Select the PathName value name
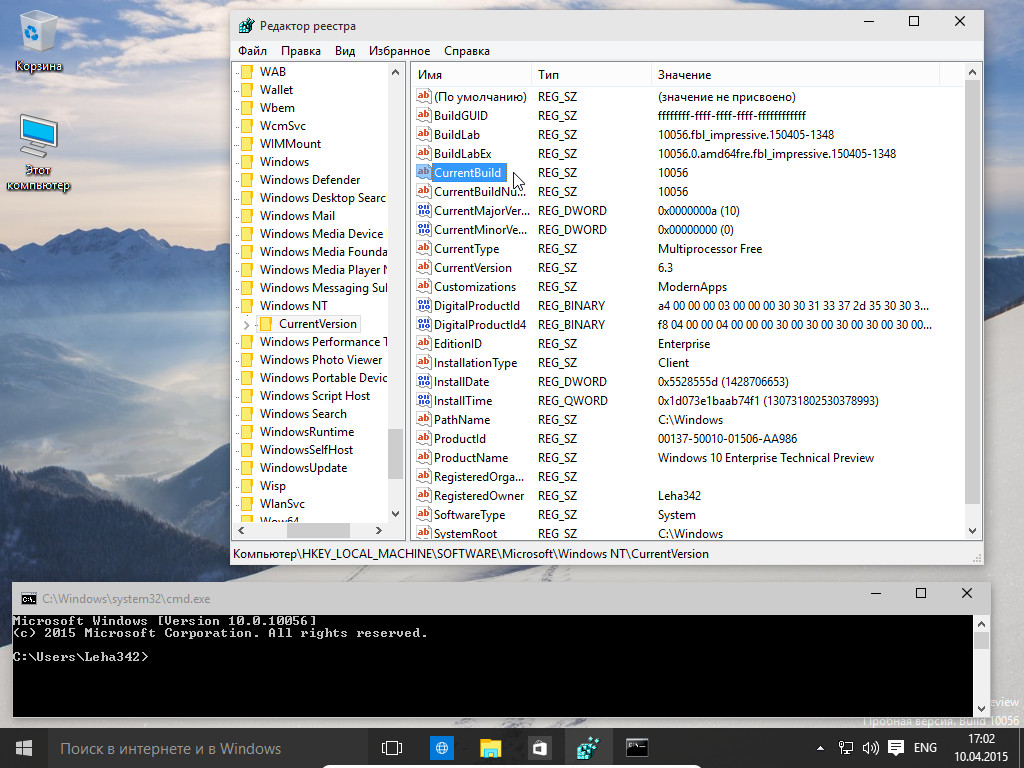The width and height of the screenshot is (1024, 768). coord(462,420)
